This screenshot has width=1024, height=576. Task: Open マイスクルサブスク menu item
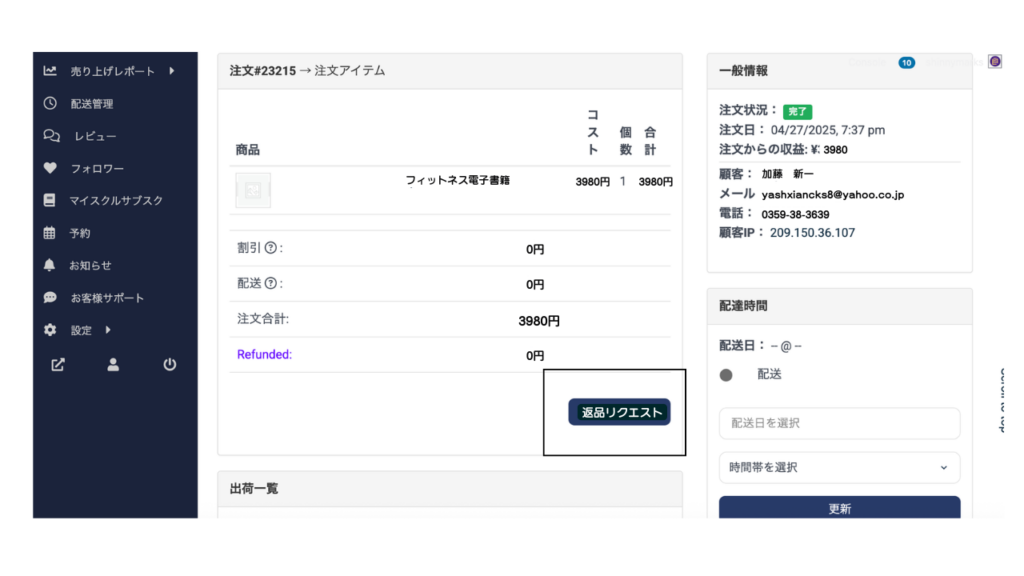(116, 200)
